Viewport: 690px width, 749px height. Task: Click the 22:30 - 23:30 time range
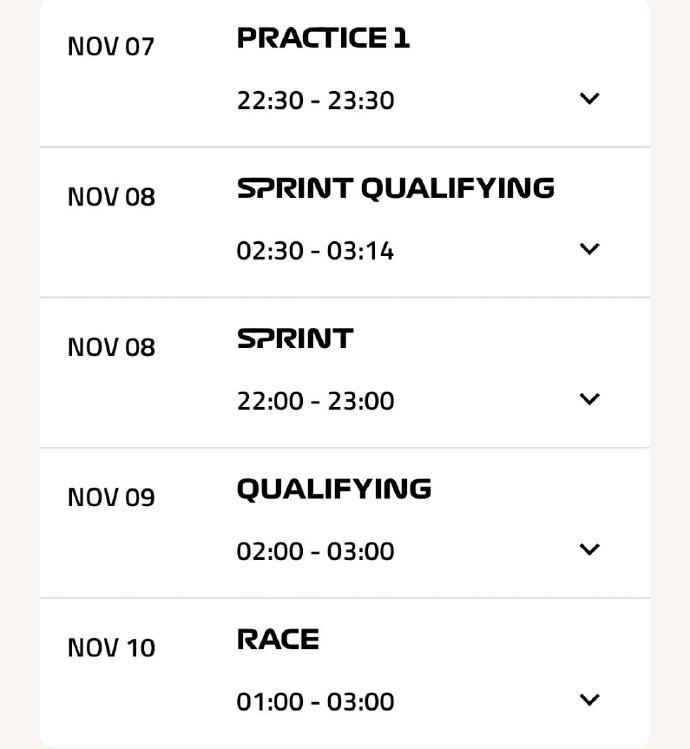click(315, 100)
